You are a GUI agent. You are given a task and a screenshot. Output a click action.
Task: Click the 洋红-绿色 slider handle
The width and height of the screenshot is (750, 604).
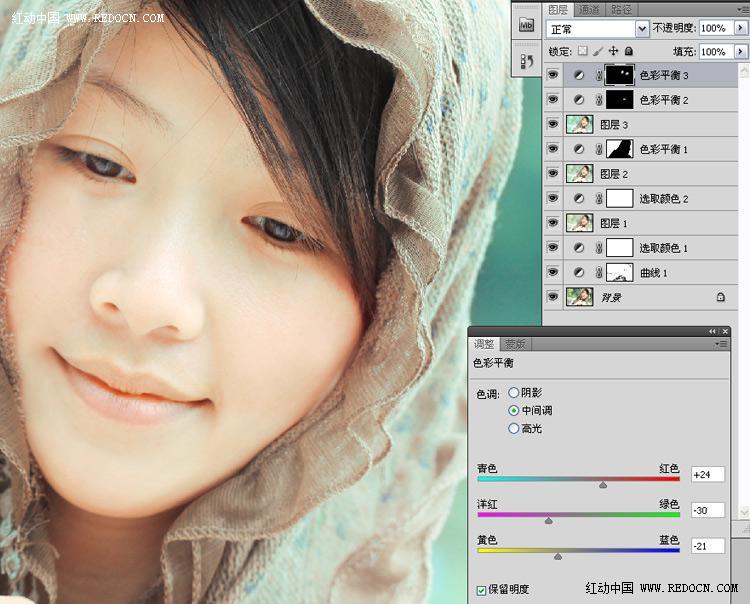click(x=549, y=520)
